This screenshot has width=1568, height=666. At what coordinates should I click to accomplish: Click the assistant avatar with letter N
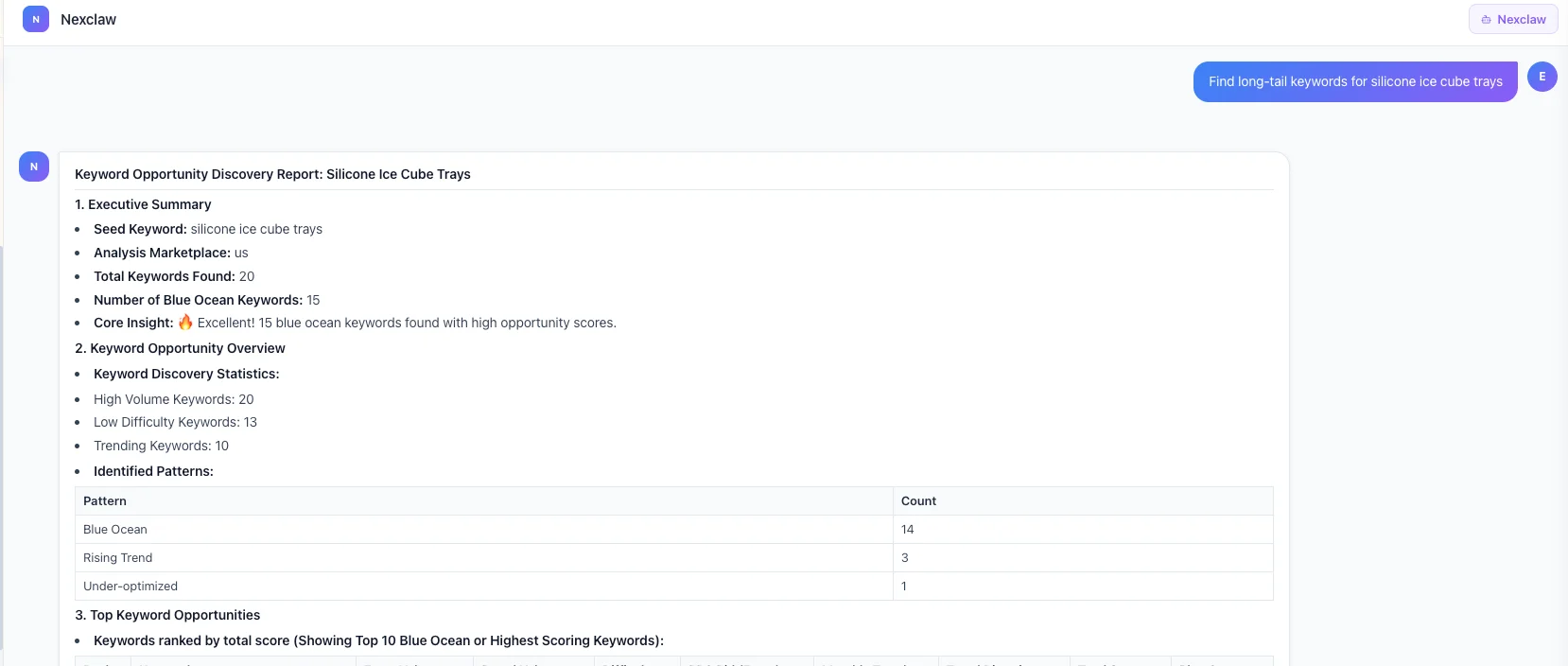[34, 166]
